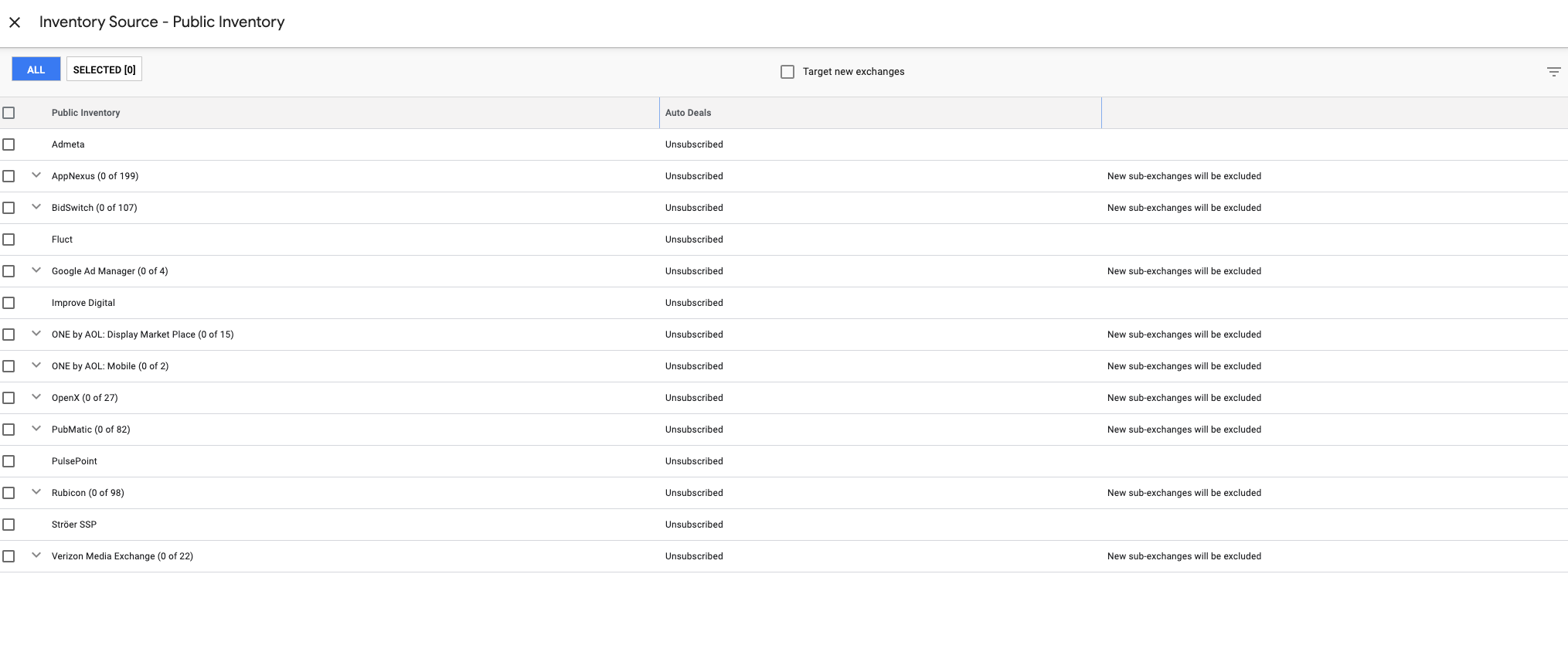Check the Admeta checkbox
Viewport: 1568px width, 659px height.
pyautogui.click(x=9, y=144)
